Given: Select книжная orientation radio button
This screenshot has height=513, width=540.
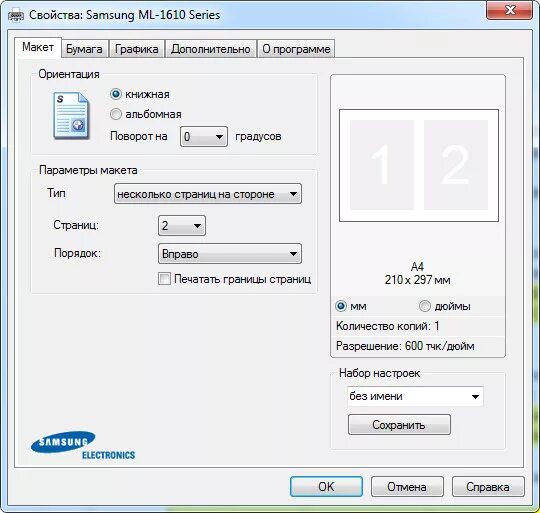Looking at the screenshot, I should [116, 94].
